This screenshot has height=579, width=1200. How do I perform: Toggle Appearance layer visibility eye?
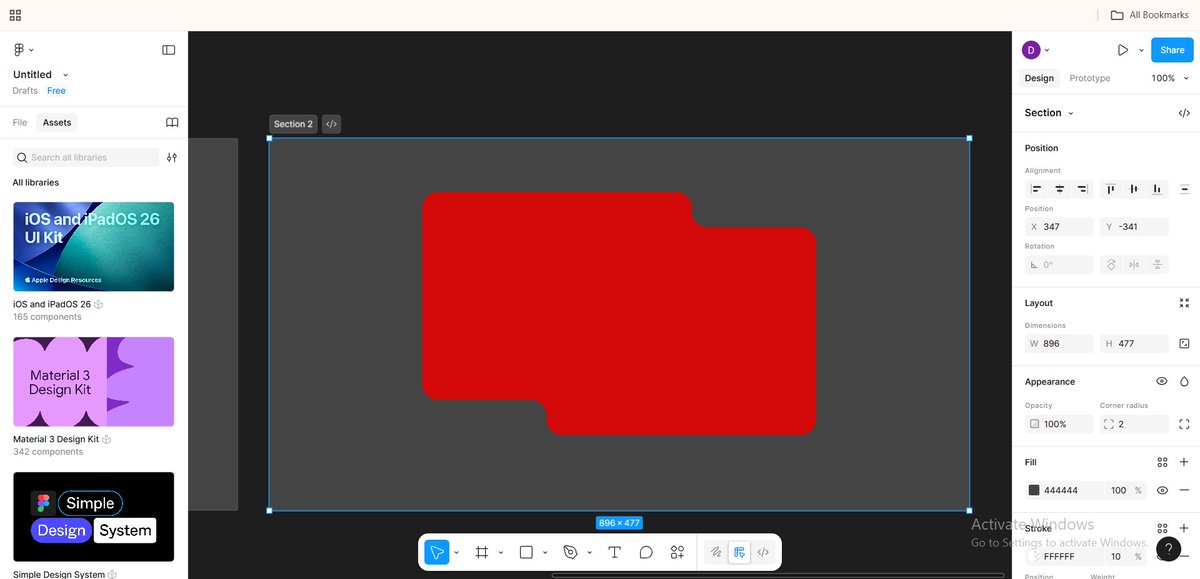point(1162,381)
